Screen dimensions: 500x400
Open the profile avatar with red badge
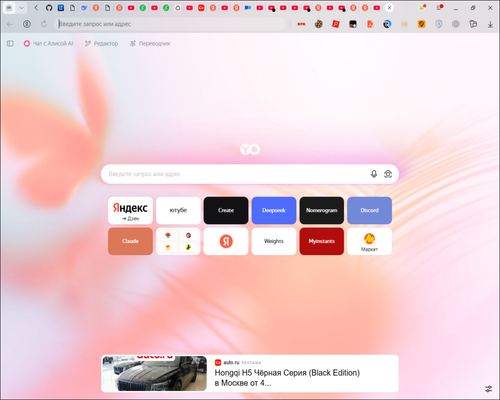coord(422,7)
